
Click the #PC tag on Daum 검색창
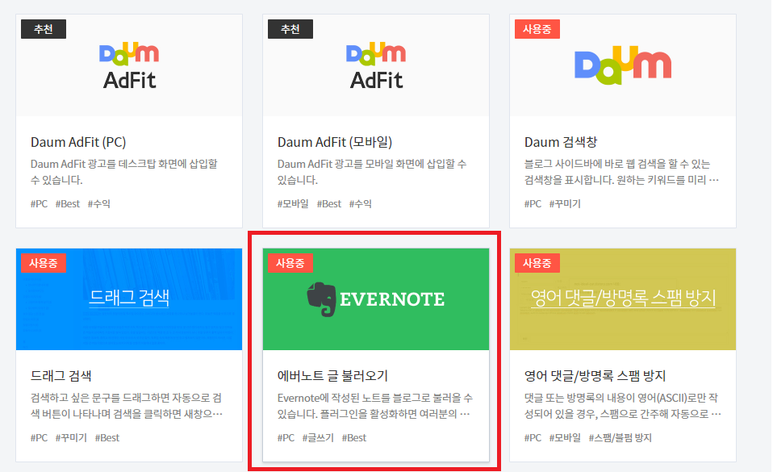coord(533,204)
